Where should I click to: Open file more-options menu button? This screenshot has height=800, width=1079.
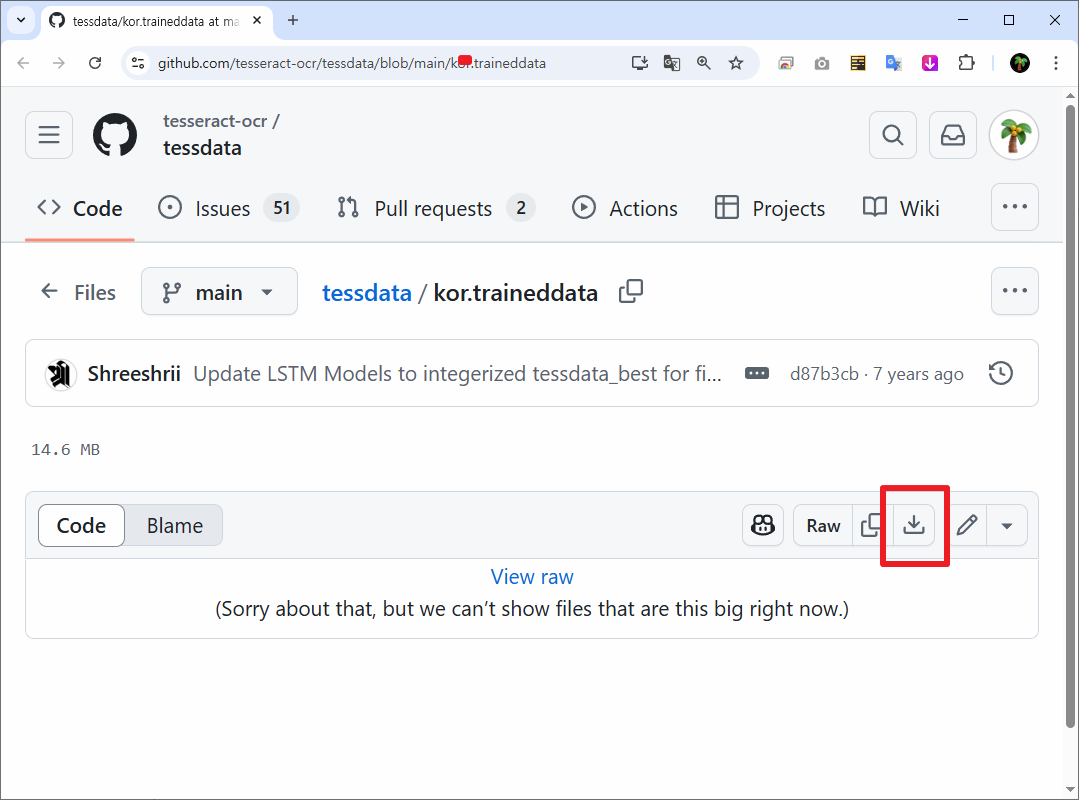(x=1014, y=291)
